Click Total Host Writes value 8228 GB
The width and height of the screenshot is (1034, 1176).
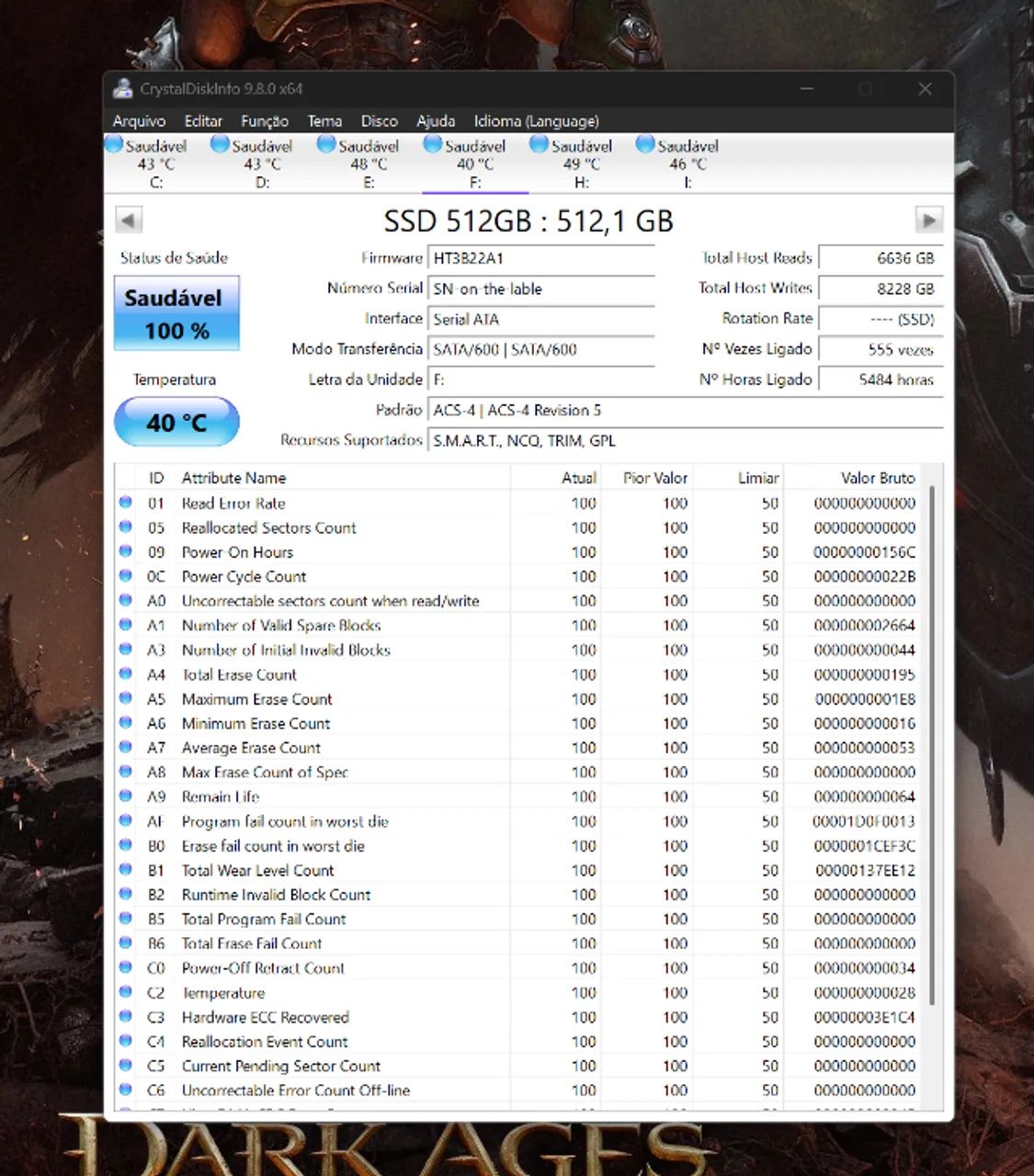tap(881, 288)
